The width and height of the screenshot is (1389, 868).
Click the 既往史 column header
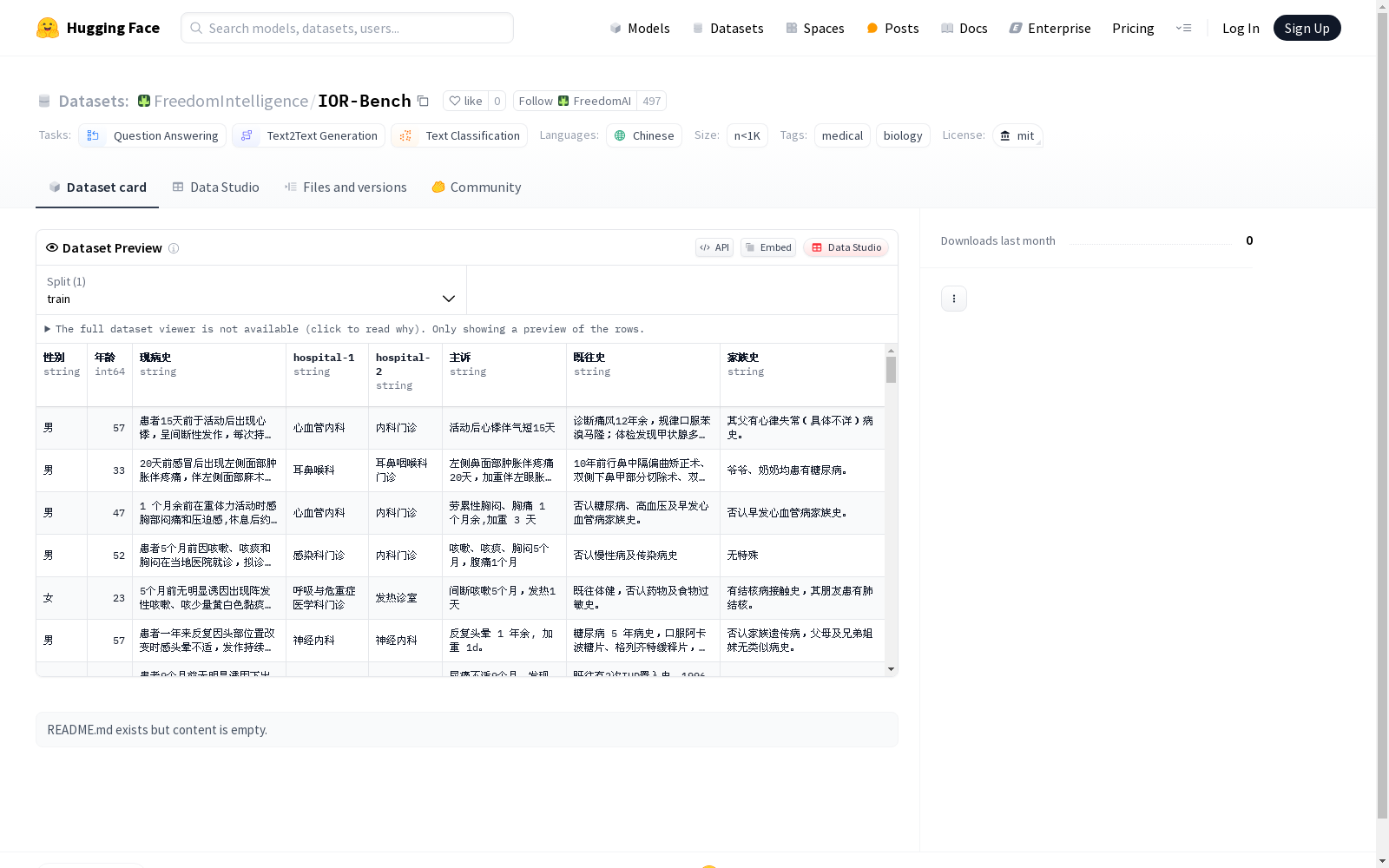click(x=643, y=375)
